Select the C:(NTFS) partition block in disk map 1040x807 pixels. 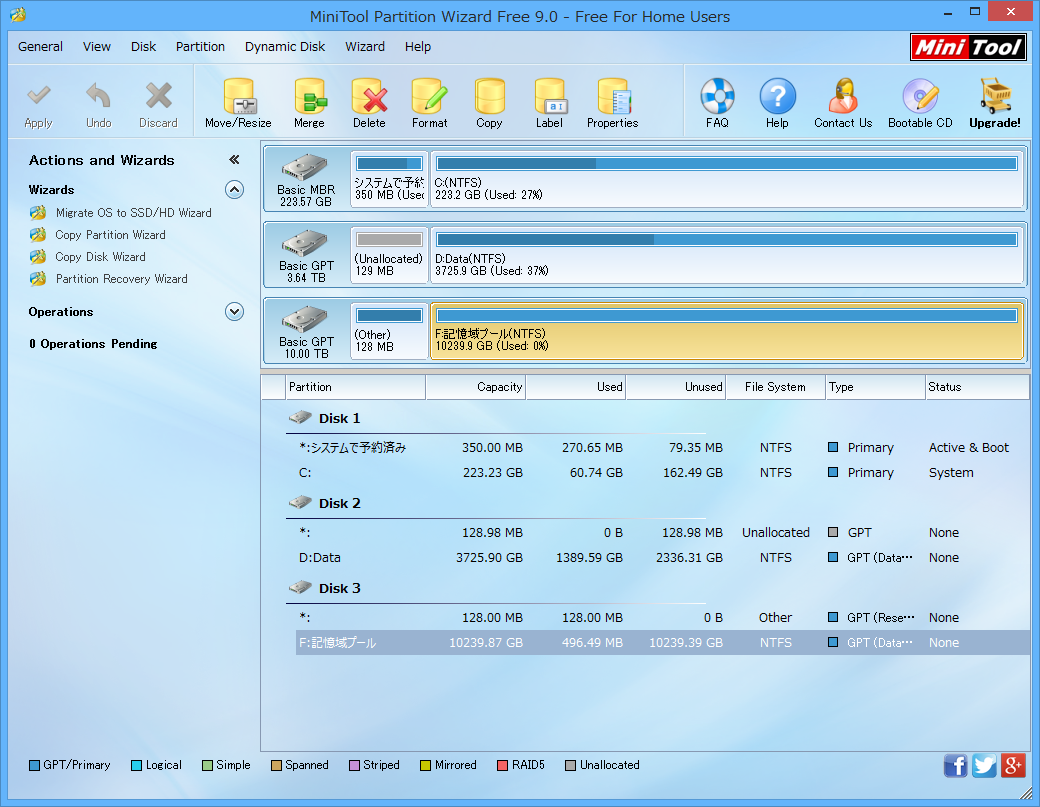coord(728,179)
